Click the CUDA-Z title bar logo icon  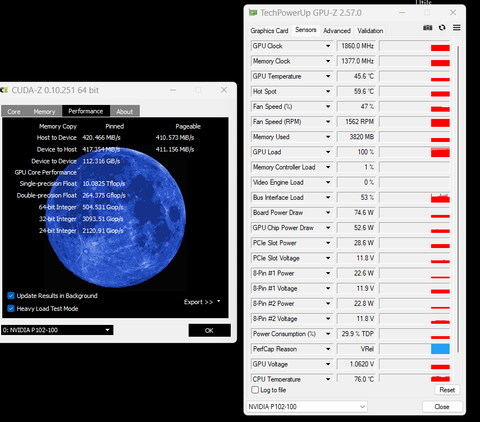tap(4, 90)
